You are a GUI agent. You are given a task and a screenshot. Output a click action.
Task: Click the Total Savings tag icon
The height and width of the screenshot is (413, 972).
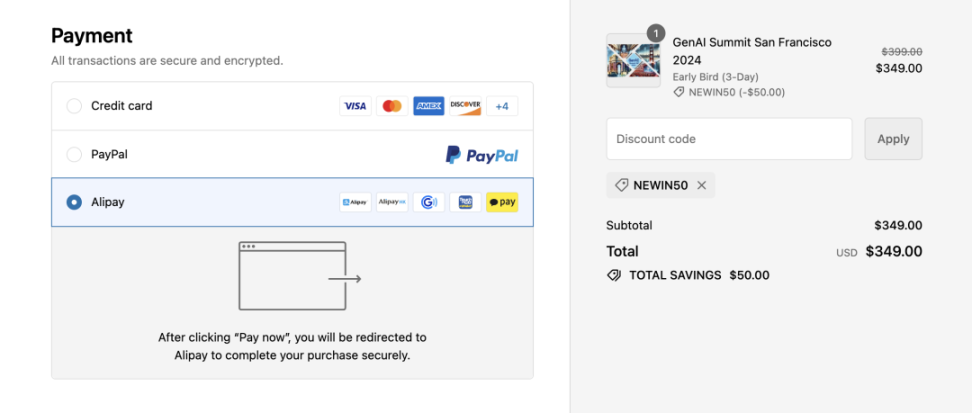point(614,275)
